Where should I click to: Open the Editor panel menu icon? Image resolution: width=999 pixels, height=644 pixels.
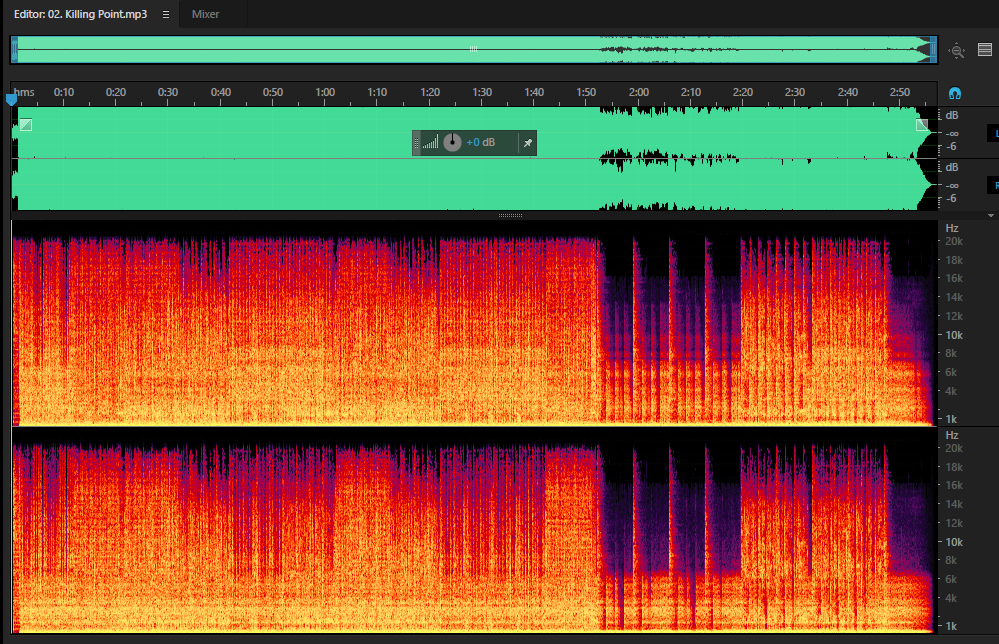166,15
